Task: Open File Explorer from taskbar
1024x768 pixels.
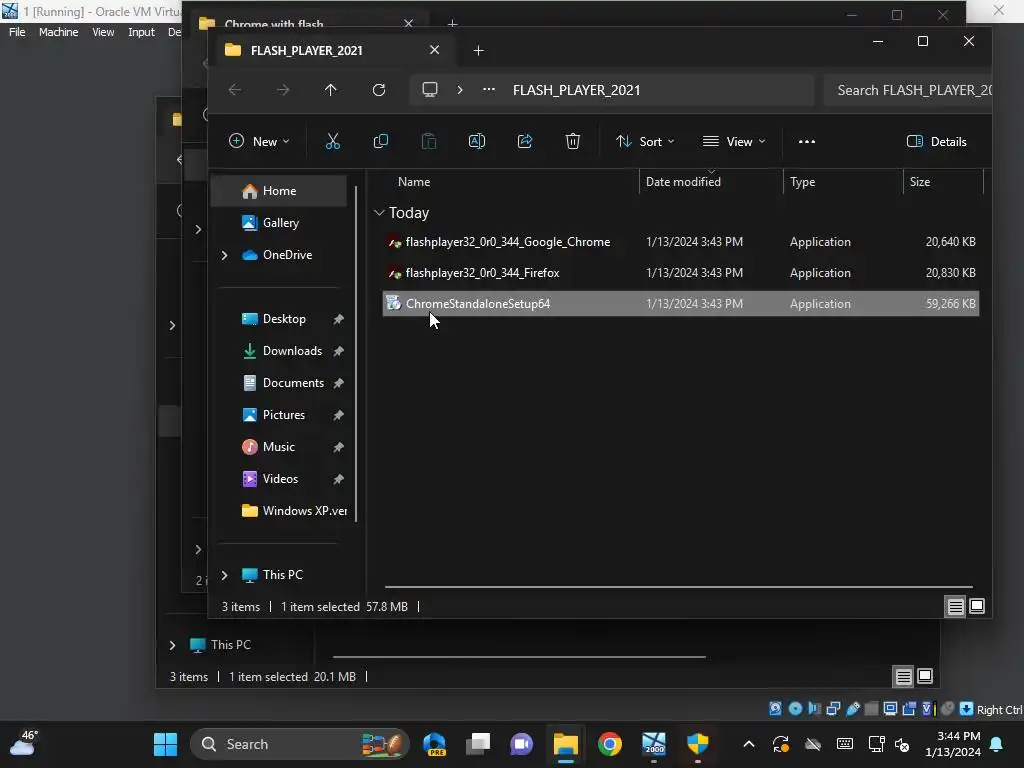Action: click(566, 744)
